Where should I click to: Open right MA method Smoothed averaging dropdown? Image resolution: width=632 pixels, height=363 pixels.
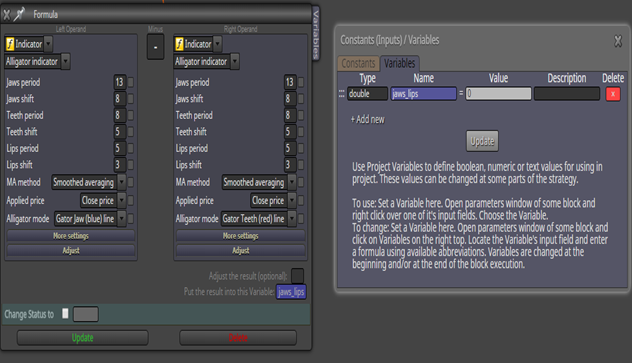[259, 182]
